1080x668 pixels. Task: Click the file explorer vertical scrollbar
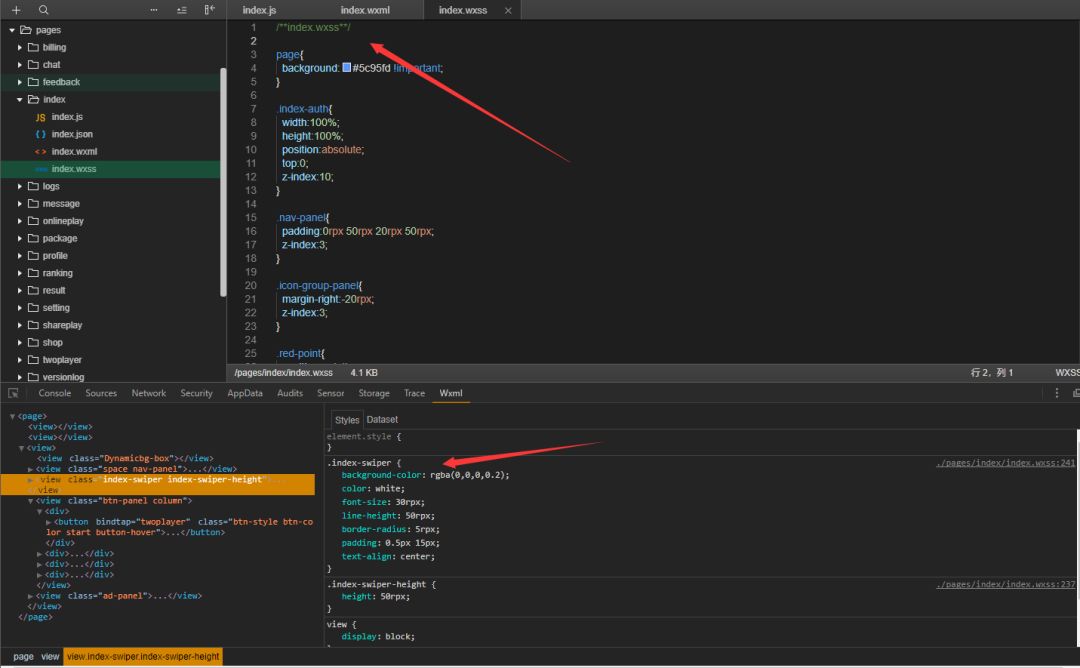point(223,182)
